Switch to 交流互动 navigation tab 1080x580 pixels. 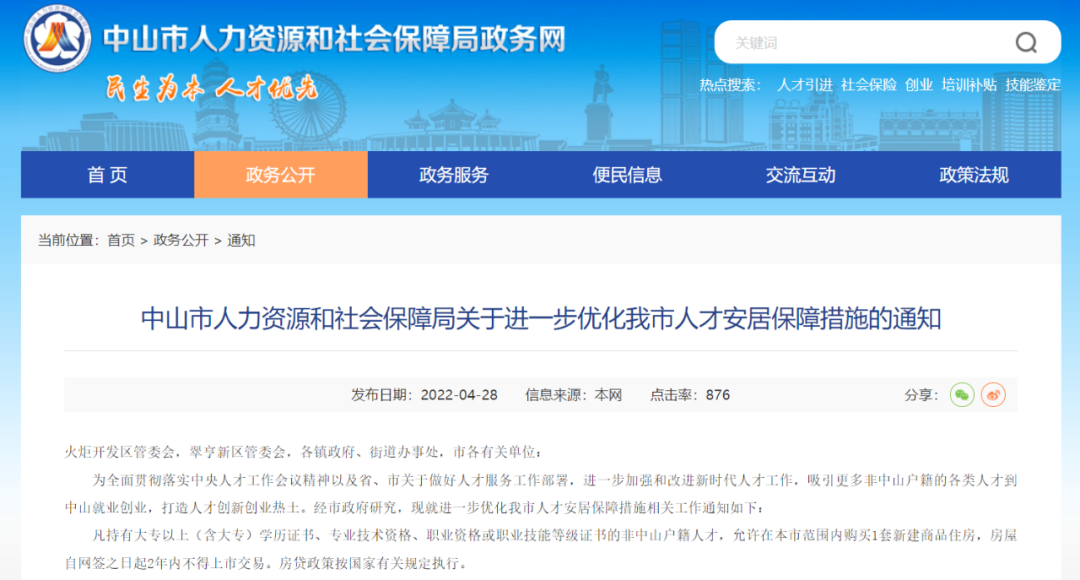(x=801, y=175)
